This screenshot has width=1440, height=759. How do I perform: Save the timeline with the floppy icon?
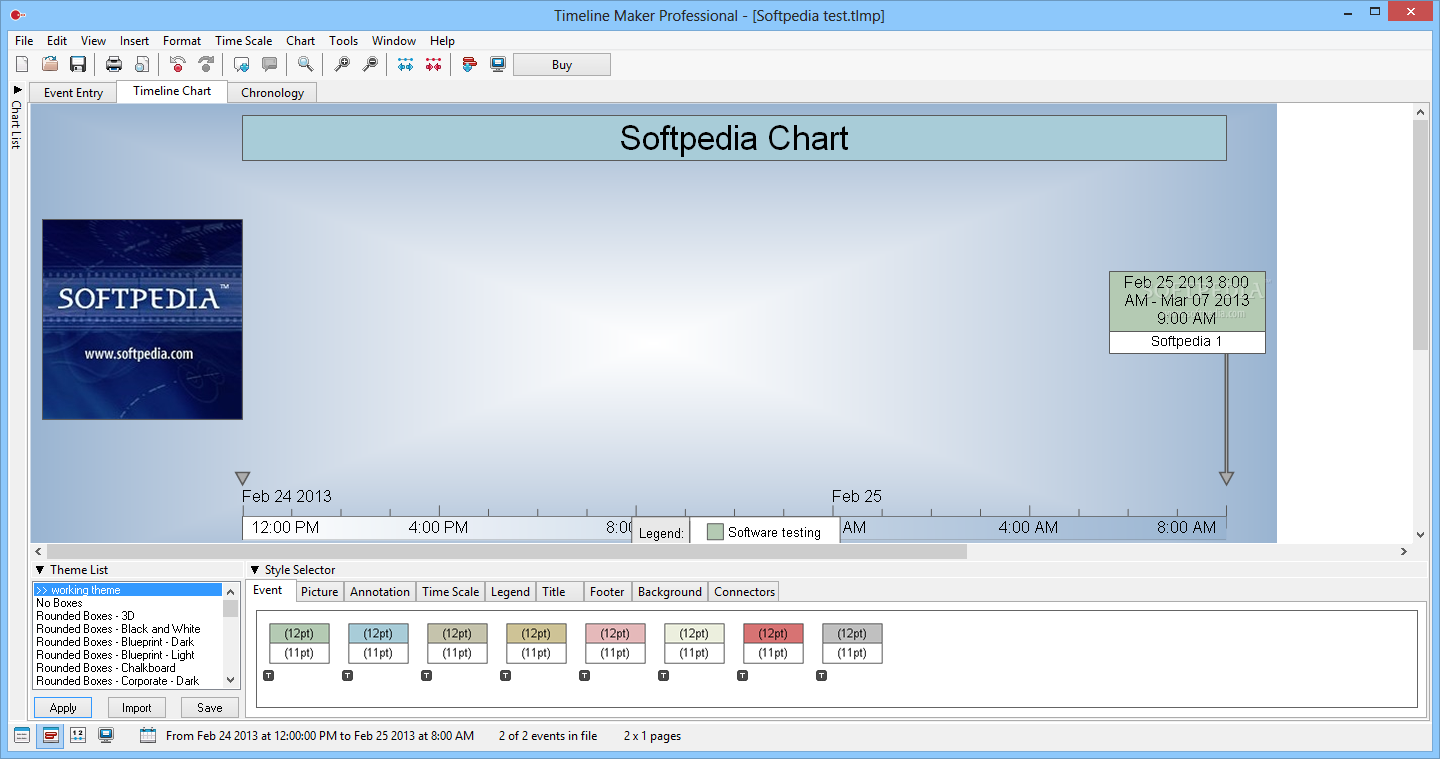[x=78, y=65]
